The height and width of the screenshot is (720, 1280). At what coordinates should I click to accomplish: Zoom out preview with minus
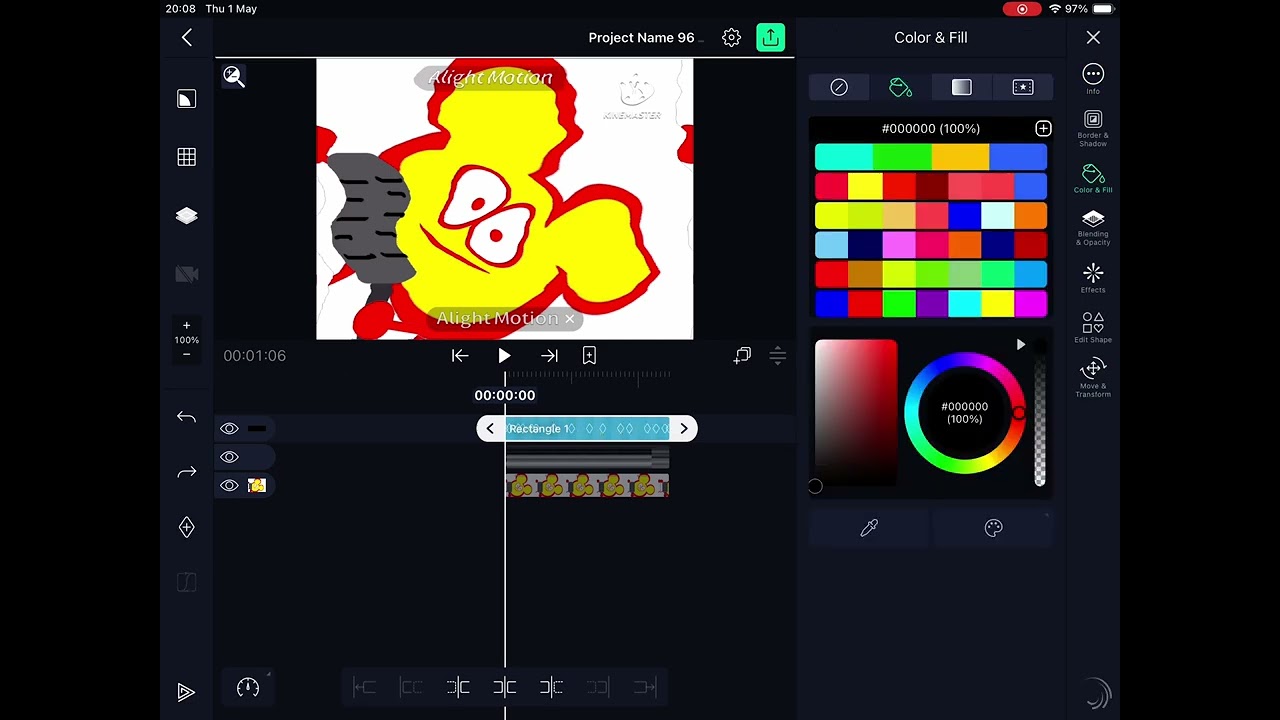pyautogui.click(x=186, y=354)
